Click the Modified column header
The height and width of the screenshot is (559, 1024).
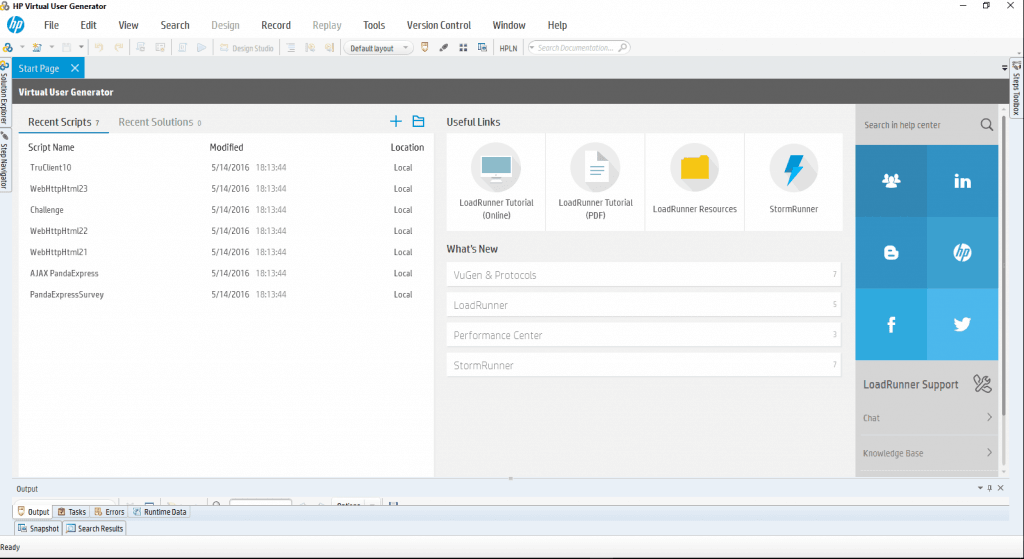[x=226, y=148]
